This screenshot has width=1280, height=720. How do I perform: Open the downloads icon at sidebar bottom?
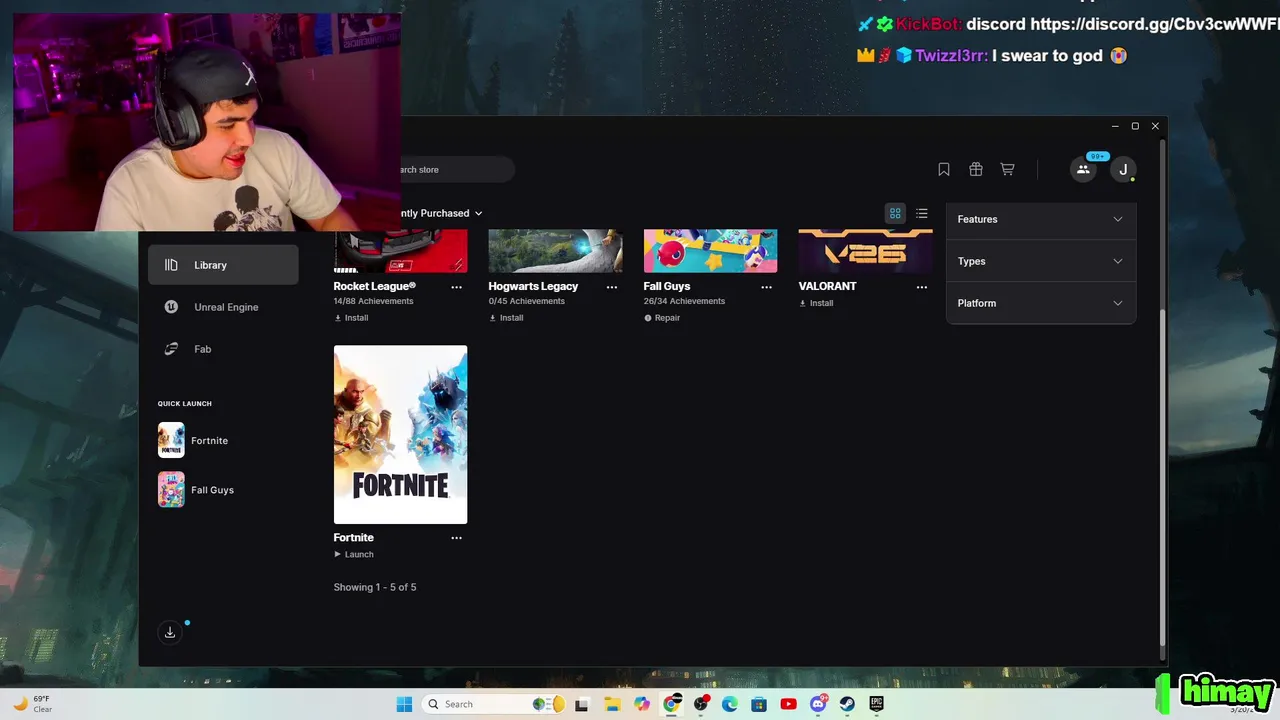(170, 632)
